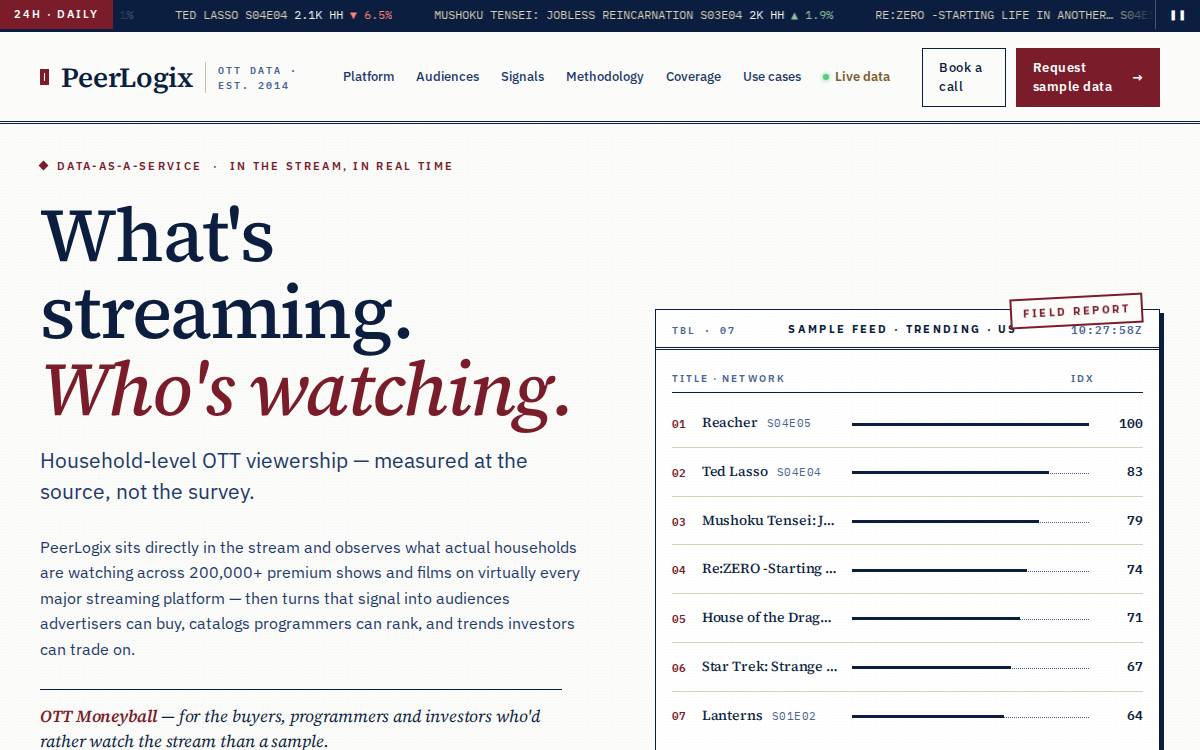Click the Request sample data button
This screenshot has width=1200, height=750.
point(1087,77)
